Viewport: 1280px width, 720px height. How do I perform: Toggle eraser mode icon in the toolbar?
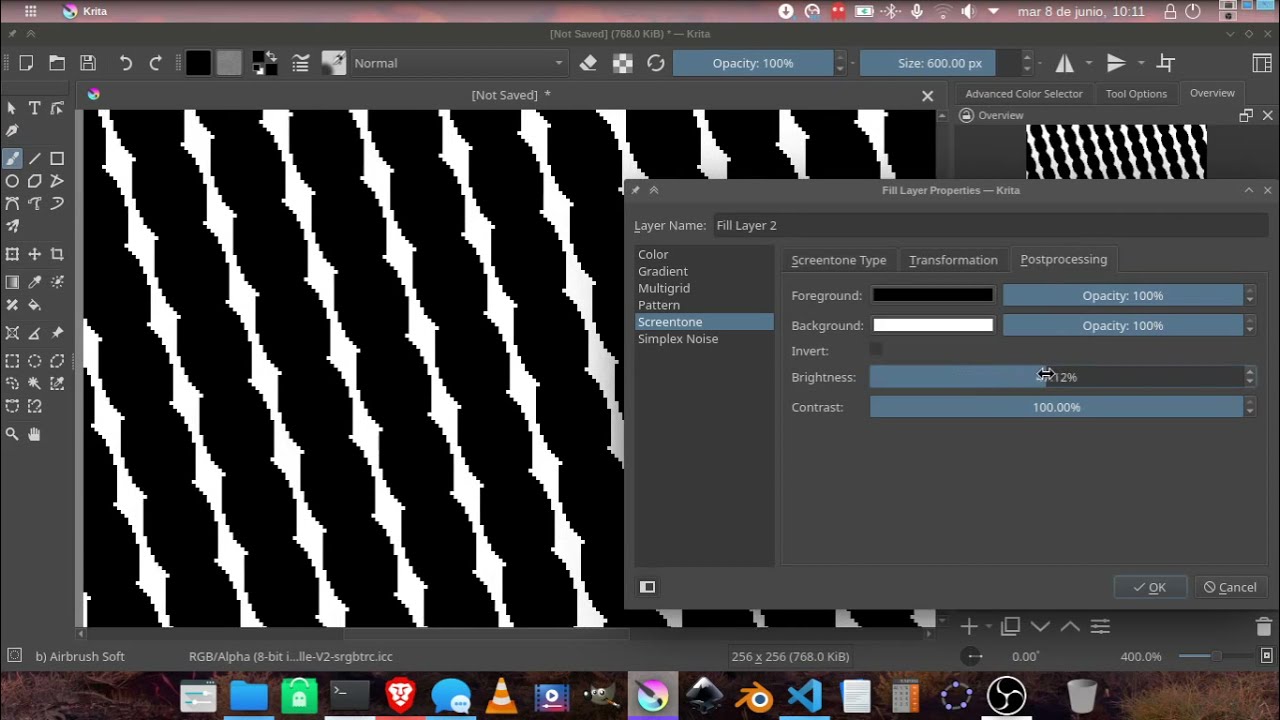[588, 63]
